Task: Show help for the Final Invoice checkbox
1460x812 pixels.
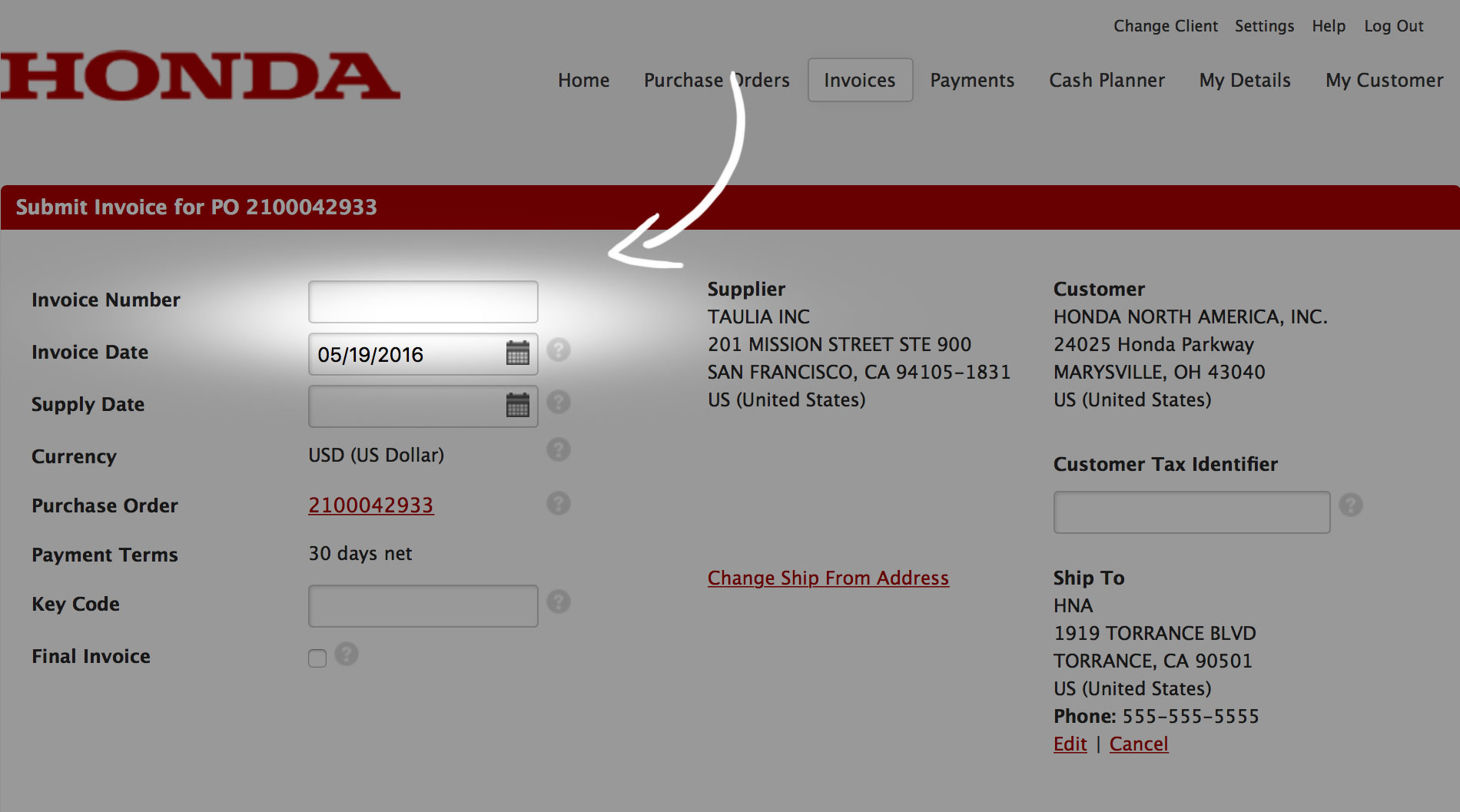Action: coord(347,654)
